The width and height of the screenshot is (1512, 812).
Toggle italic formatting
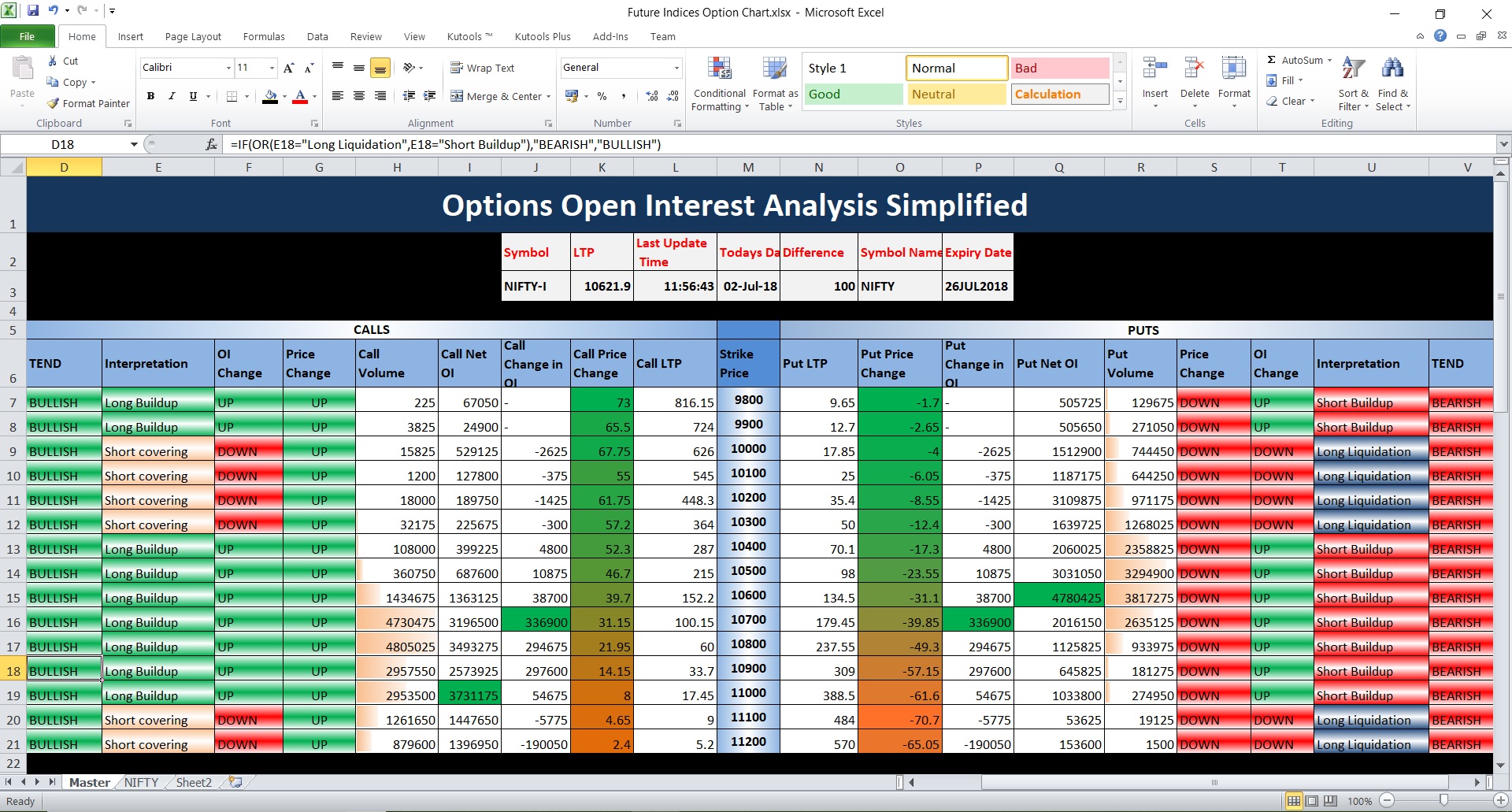point(172,96)
